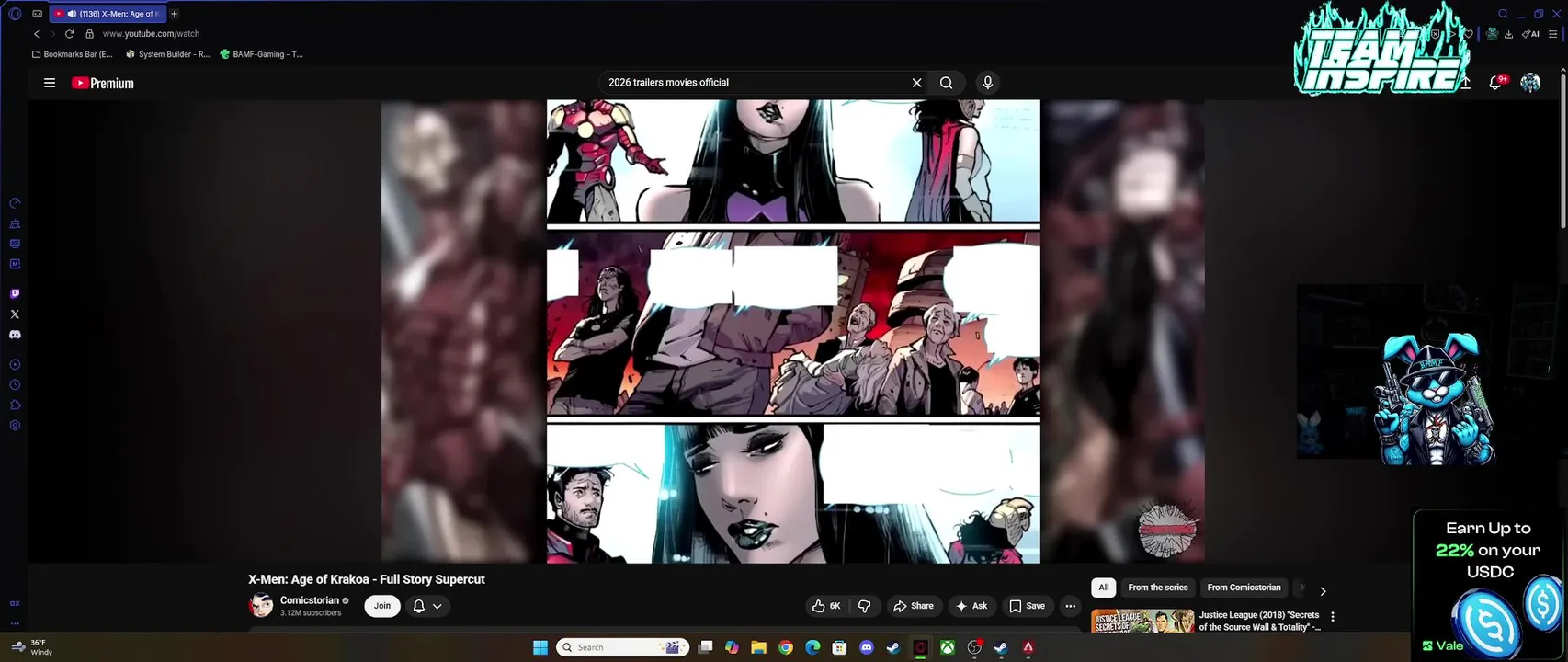Open BAMF-Gaming bookmark
This screenshot has width=1568, height=662.
[x=261, y=54]
